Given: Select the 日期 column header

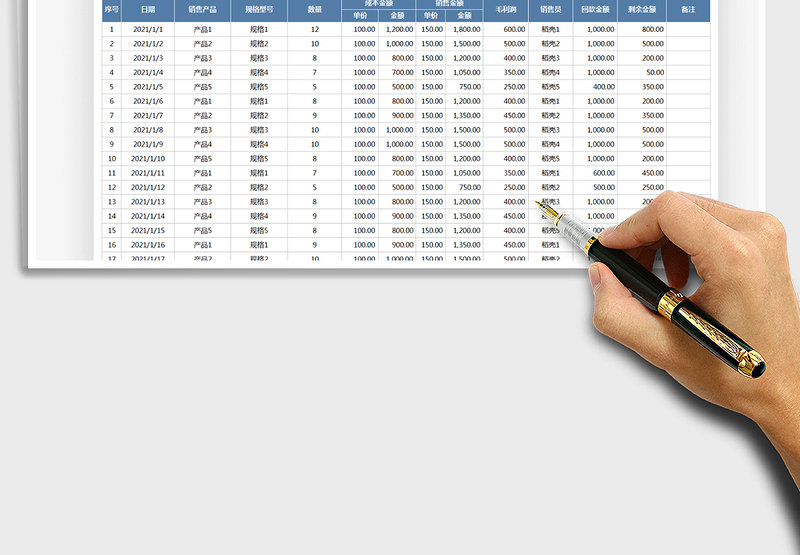Looking at the screenshot, I should click(148, 10).
